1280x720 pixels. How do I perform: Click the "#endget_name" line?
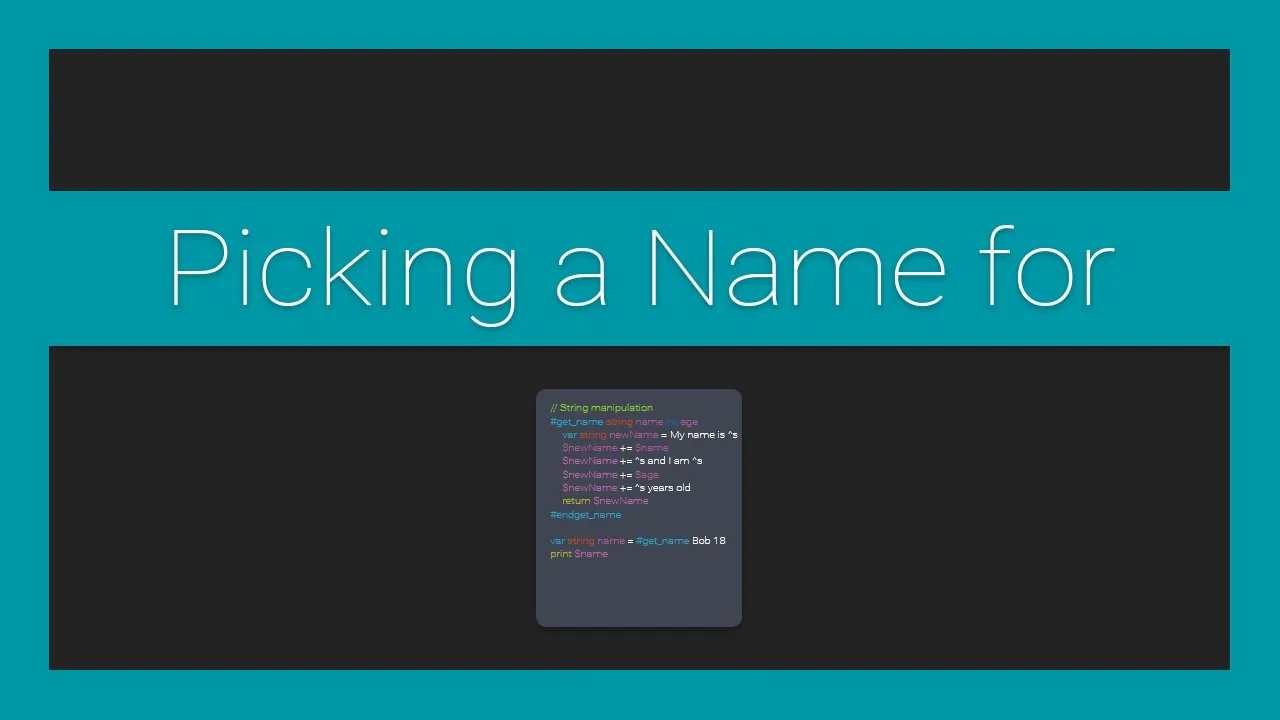coord(585,515)
